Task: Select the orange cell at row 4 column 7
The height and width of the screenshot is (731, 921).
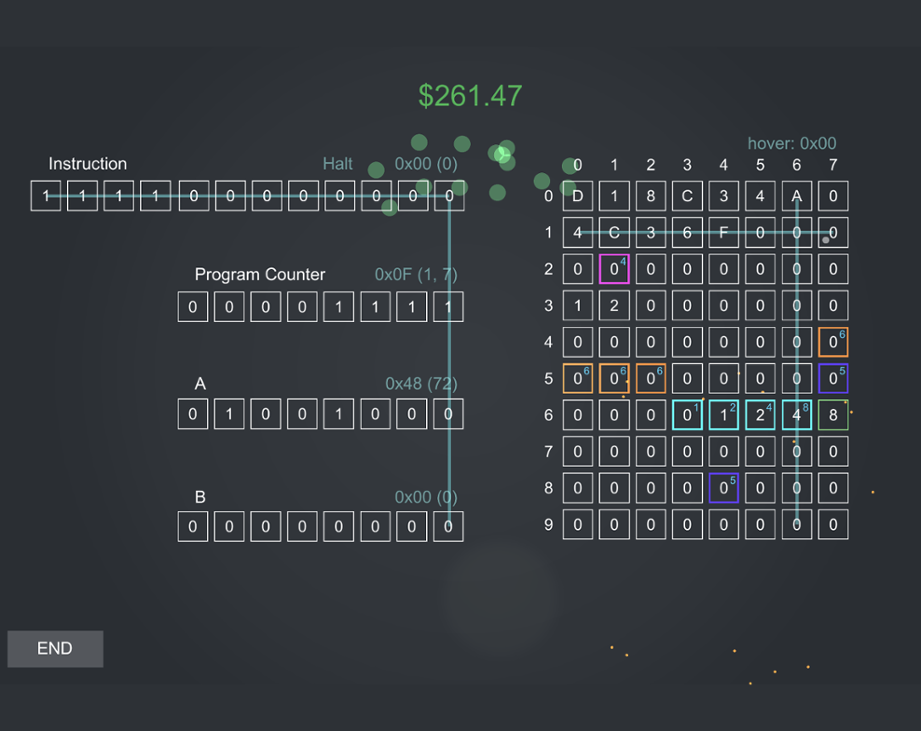Action: pyautogui.click(x=833, y=342)
